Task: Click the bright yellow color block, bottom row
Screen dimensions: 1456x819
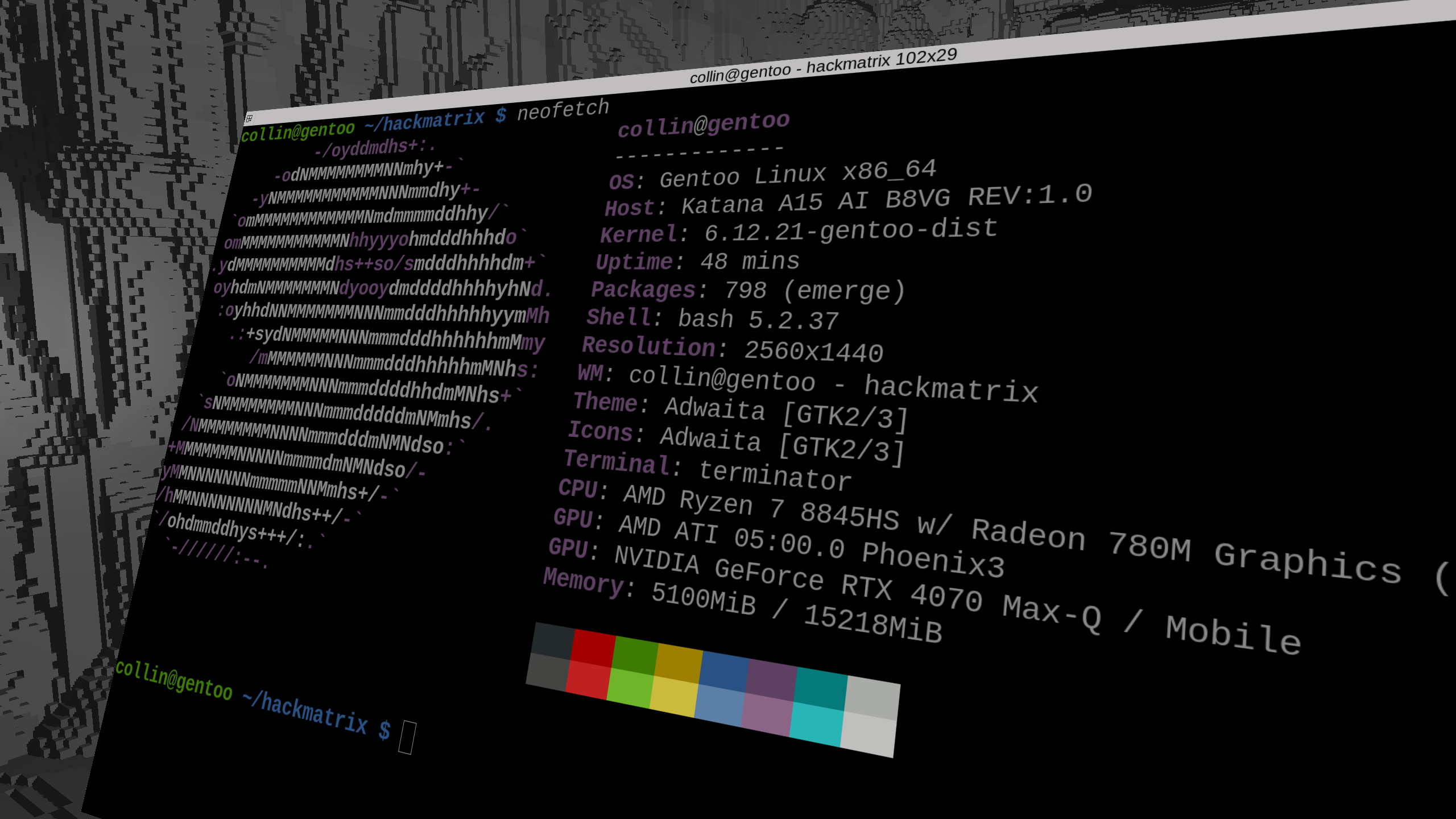Action: [x=674, y=697]
